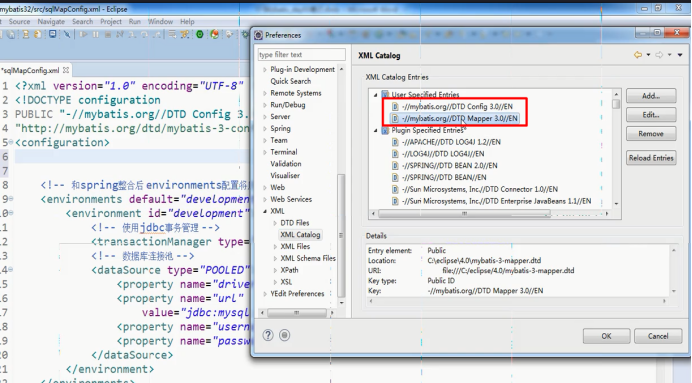
Task: Collapse User Specified Entries in catalog
Action: click(376, 94)
